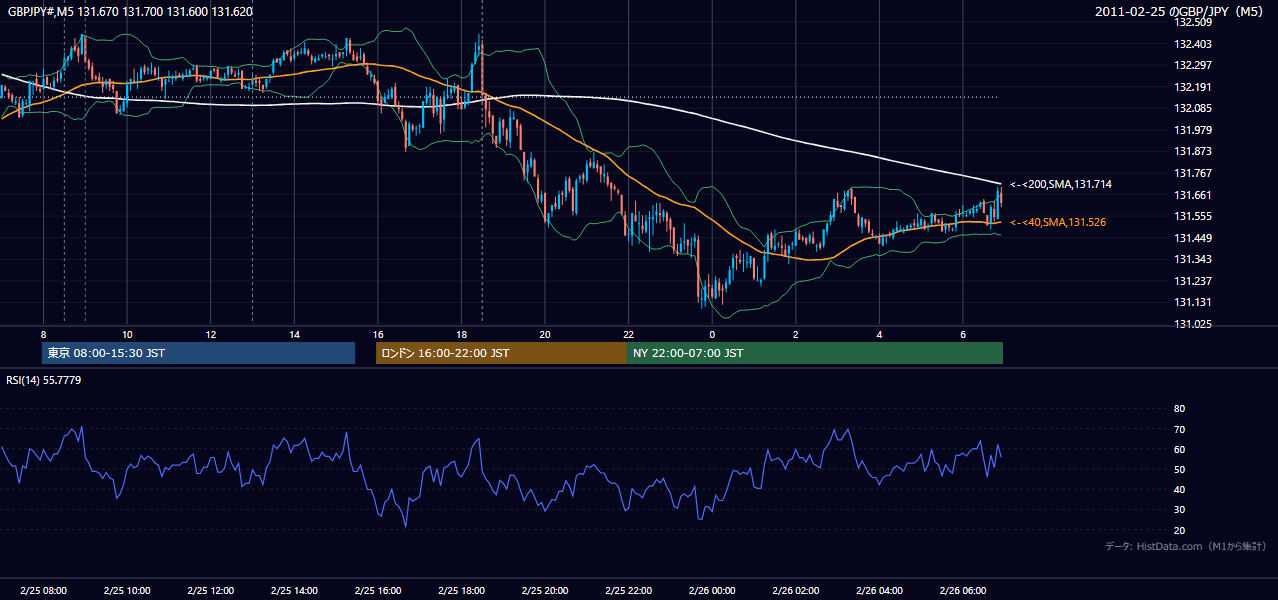Click hour tick 18 under price chart
The height and width of the screenshot is (600, 1278).
tap(461, 334)
